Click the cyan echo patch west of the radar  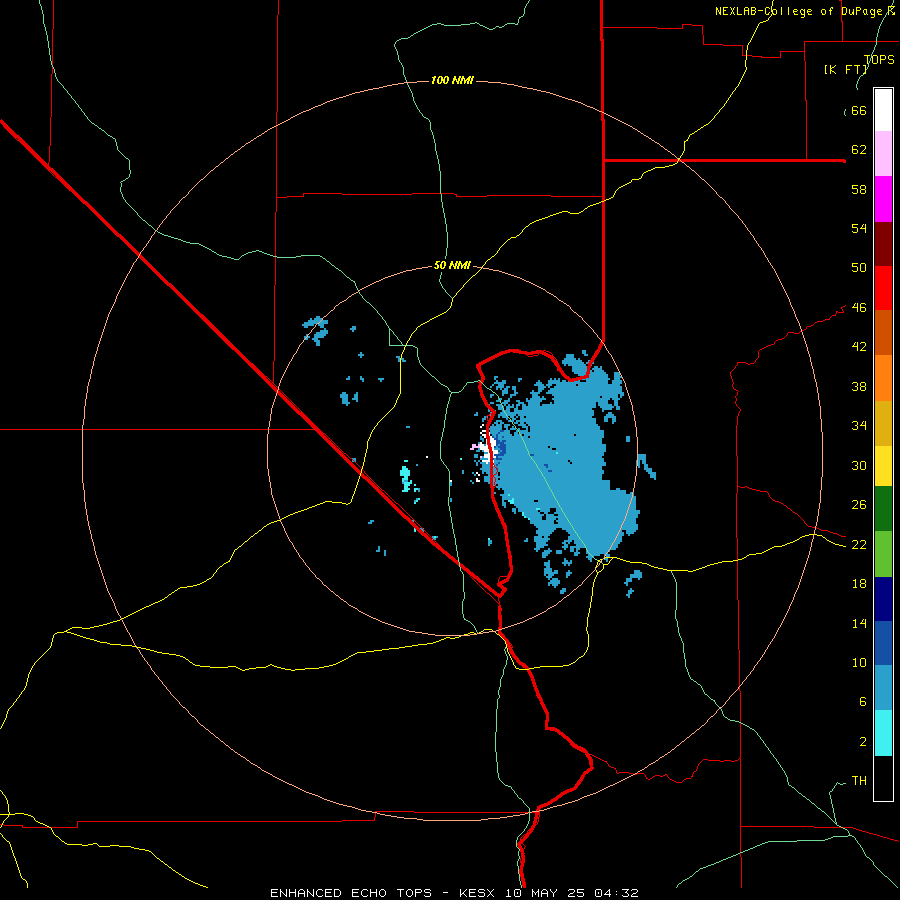(x=405, y=479)
